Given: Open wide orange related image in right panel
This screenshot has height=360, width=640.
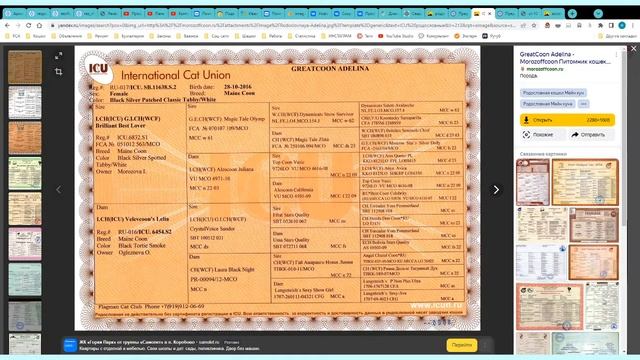Looking at the screenshot, I should click(585, 182).
